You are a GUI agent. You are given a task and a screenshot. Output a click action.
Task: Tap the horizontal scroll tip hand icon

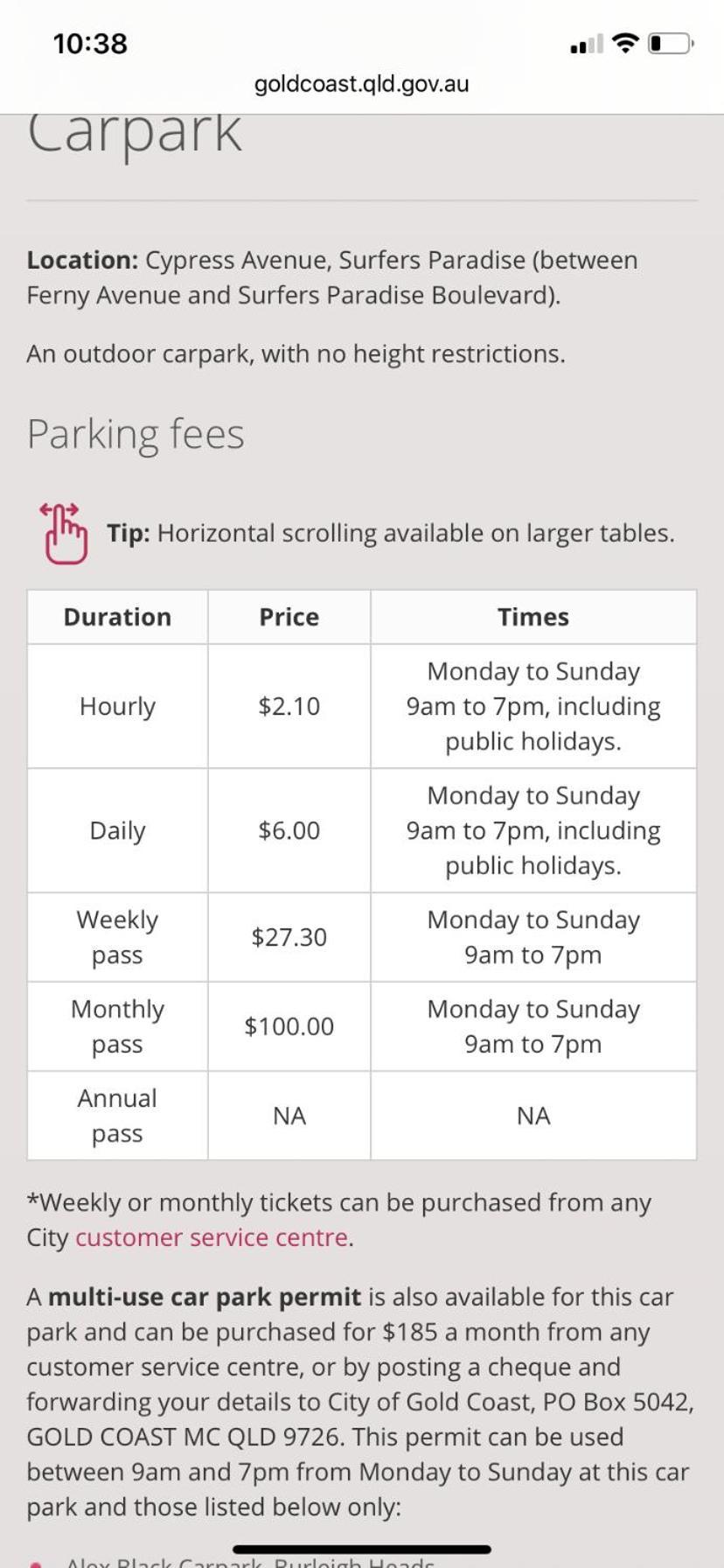(64, 533)
